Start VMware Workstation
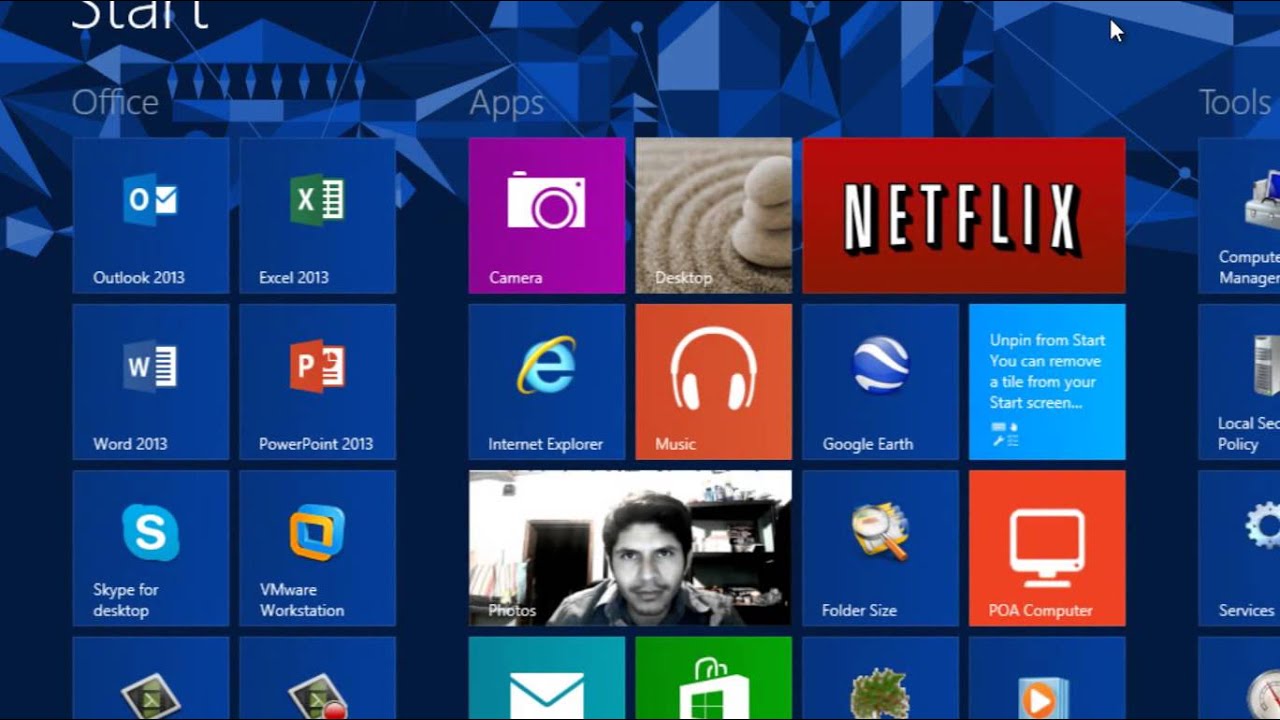 click(317, 548)
